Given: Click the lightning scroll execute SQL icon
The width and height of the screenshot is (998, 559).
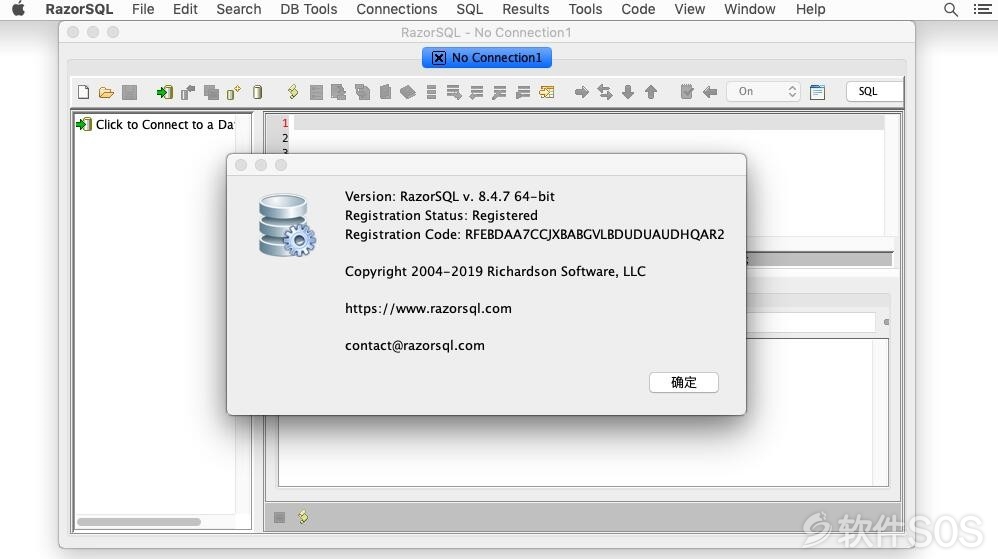Looking at the screenshot, I should point(293,92).
